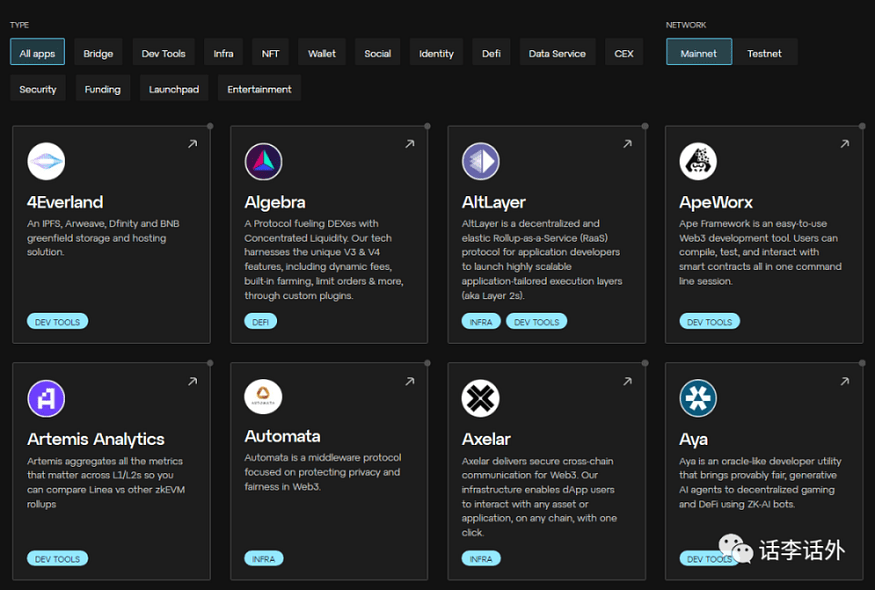Open the 4Everland title
The height and width of the screenshot is (590, 875).
pos(65,202)
